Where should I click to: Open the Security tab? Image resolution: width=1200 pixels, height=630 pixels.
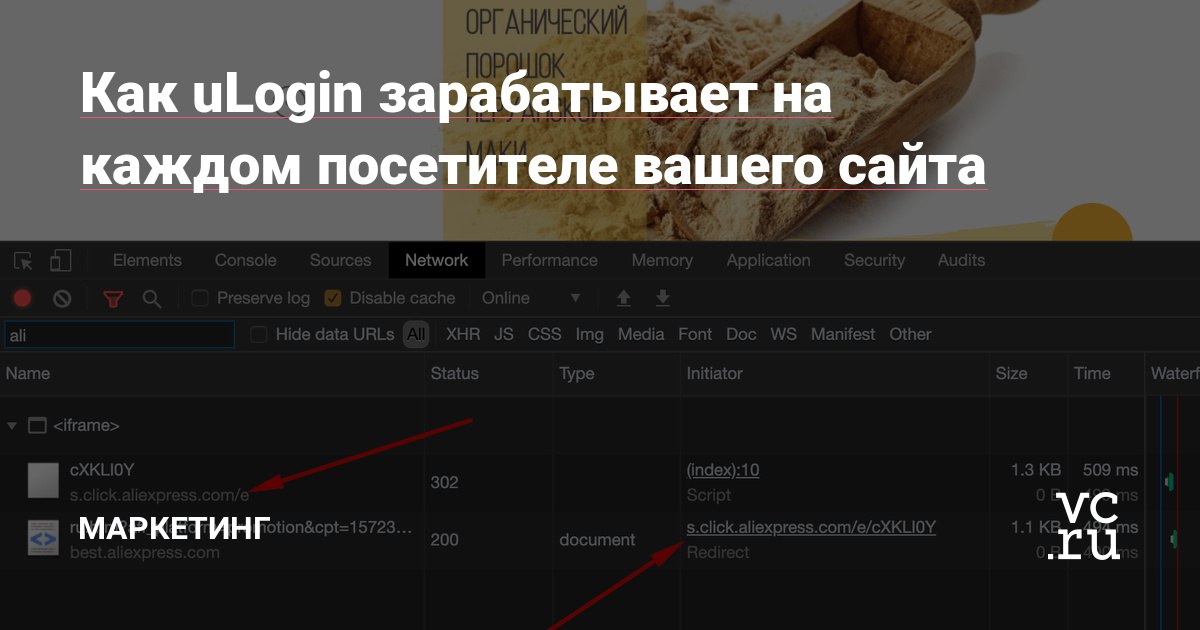874,260
